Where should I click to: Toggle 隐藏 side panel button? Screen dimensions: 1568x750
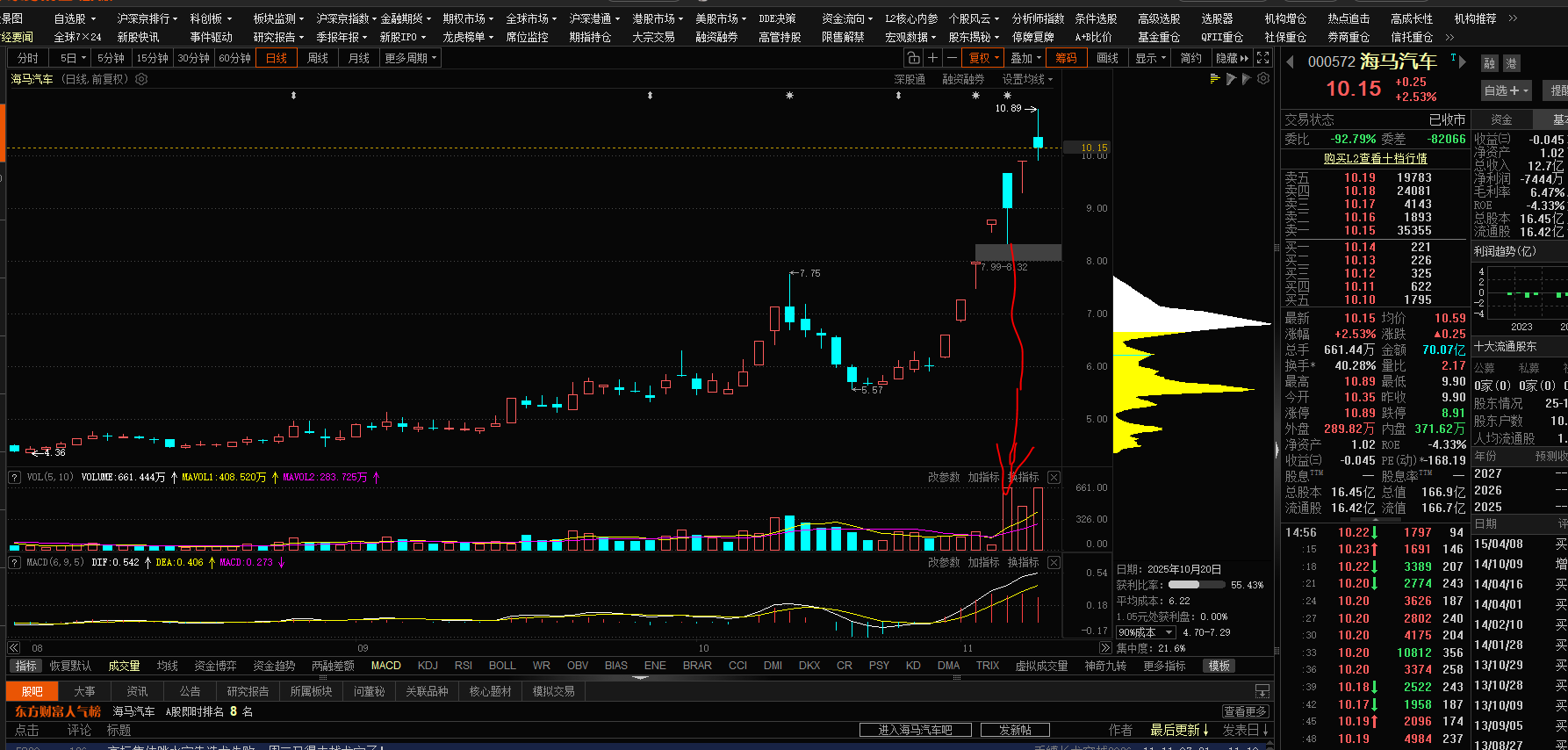point(1232,58)
